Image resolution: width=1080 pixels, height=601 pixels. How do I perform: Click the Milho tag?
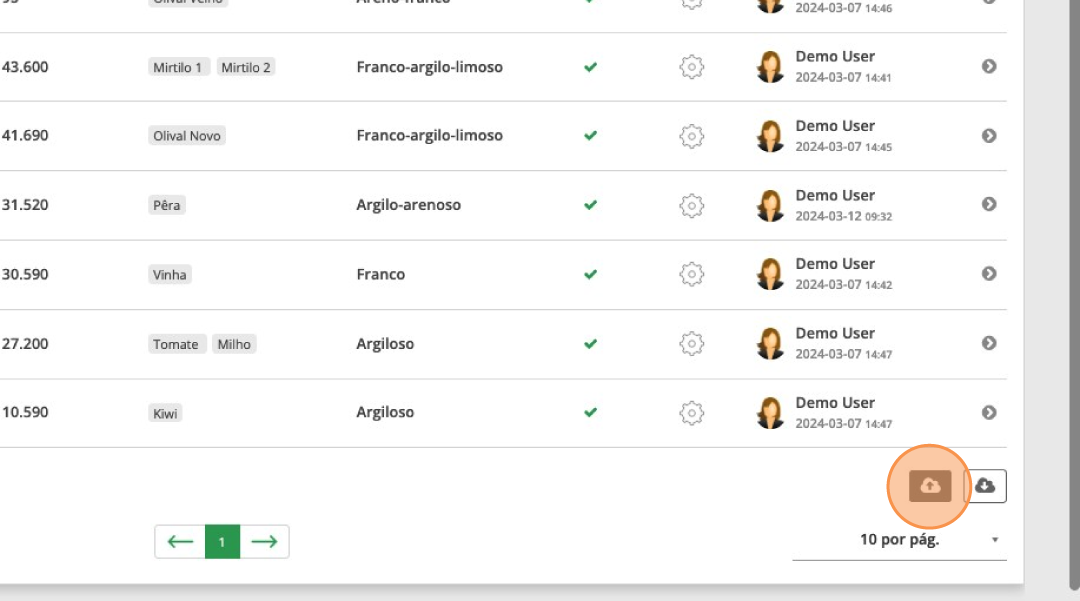click(x=234, y=344)
